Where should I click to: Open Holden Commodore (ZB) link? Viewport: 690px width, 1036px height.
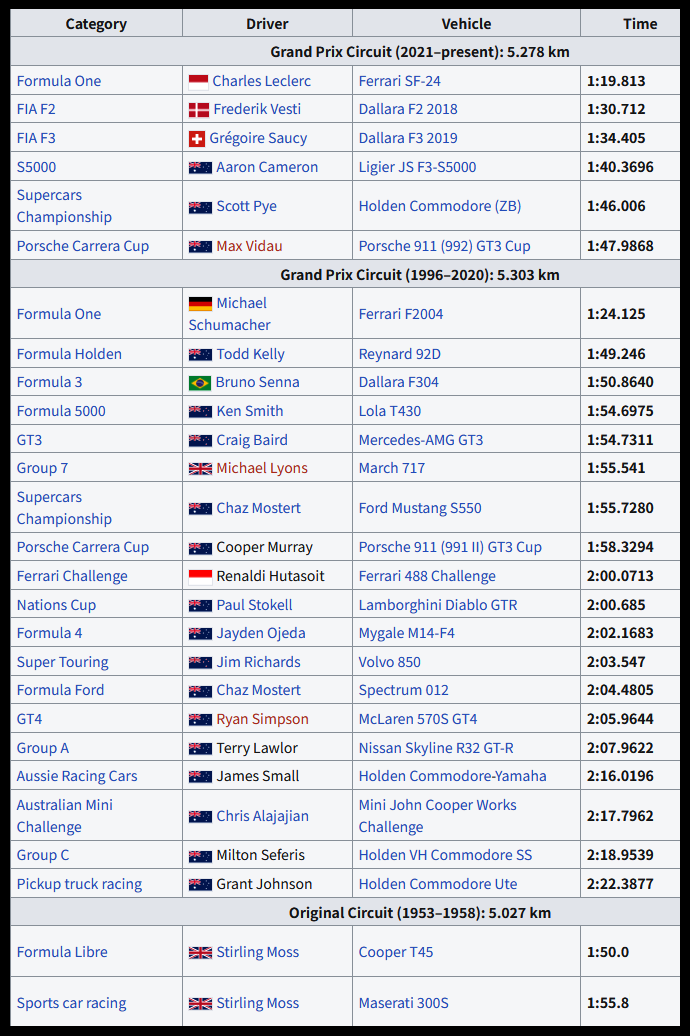tap(440, 206)
